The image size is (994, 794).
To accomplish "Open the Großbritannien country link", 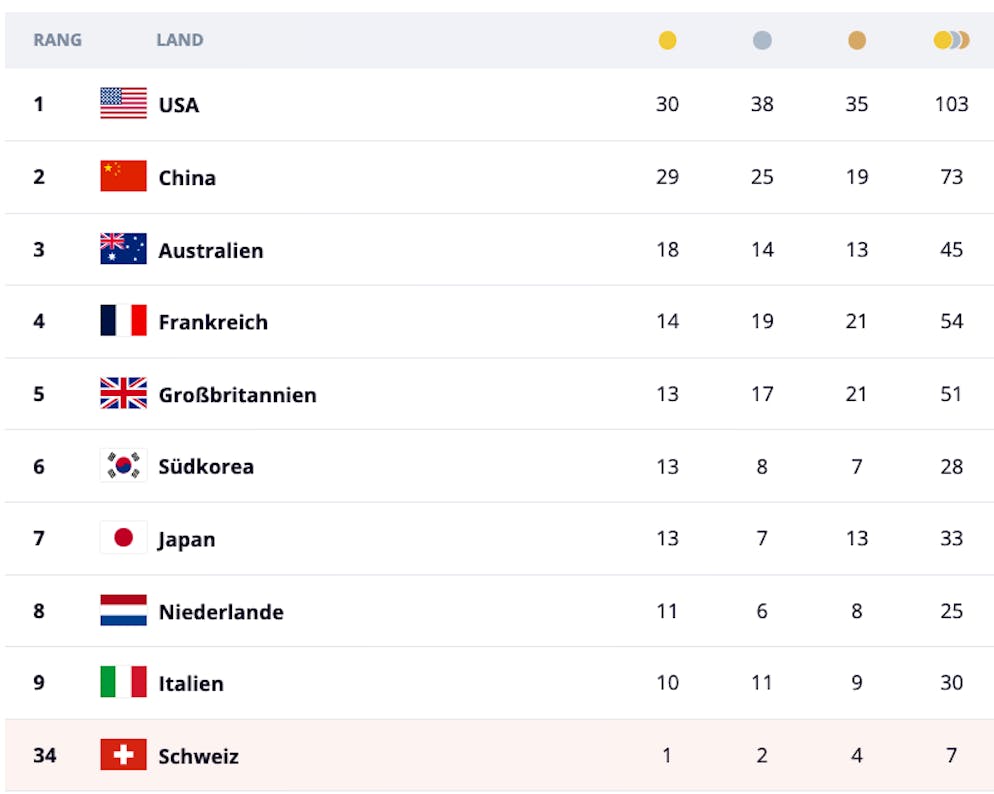I will tap(237, 395).
